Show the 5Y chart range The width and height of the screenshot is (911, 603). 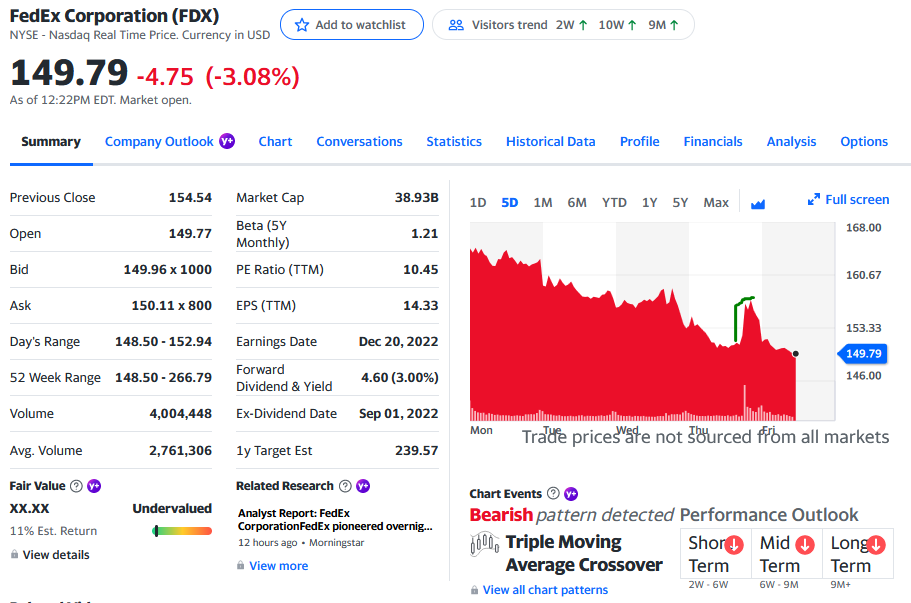click(x=680, y=203)
